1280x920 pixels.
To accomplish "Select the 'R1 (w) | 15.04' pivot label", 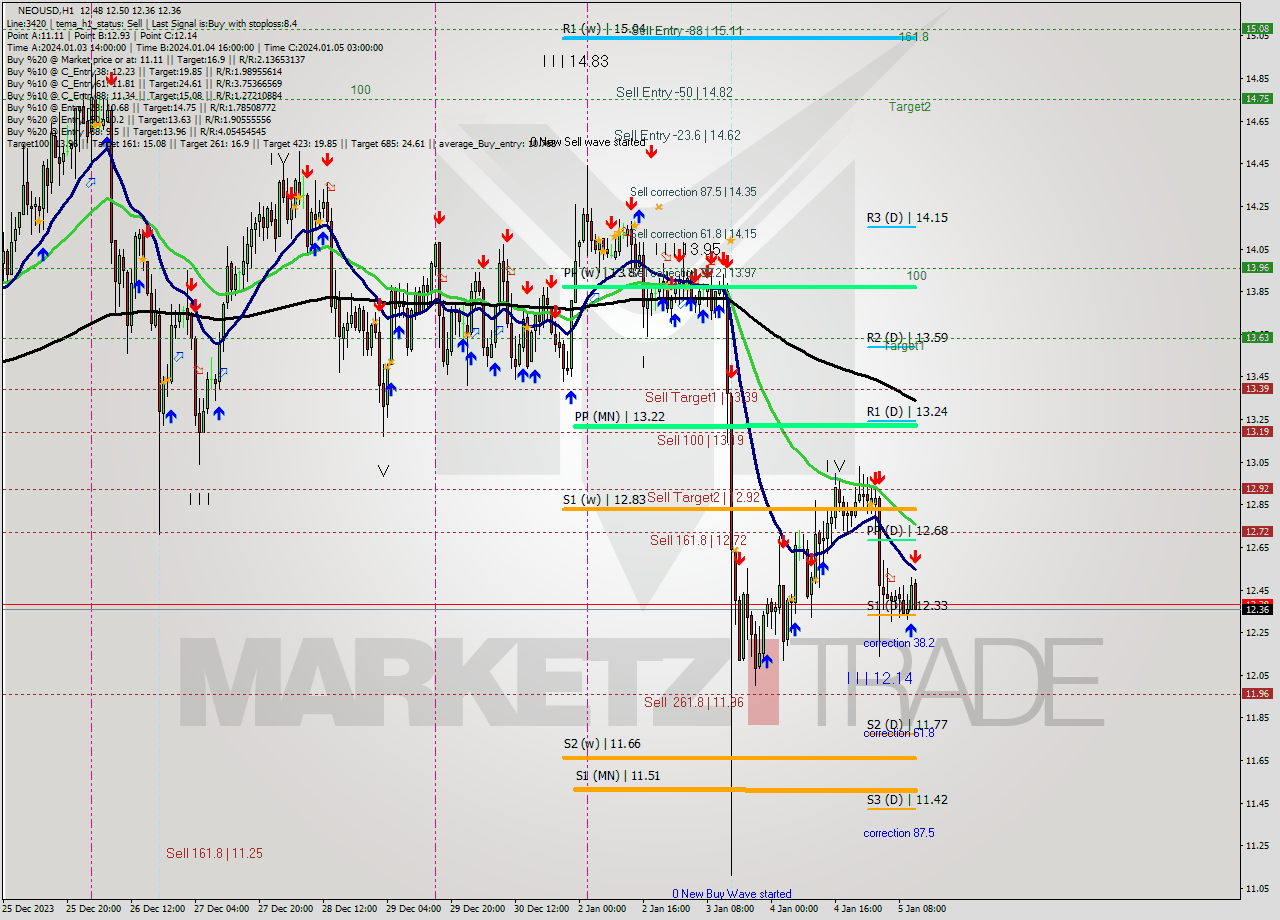I will 603,29.
